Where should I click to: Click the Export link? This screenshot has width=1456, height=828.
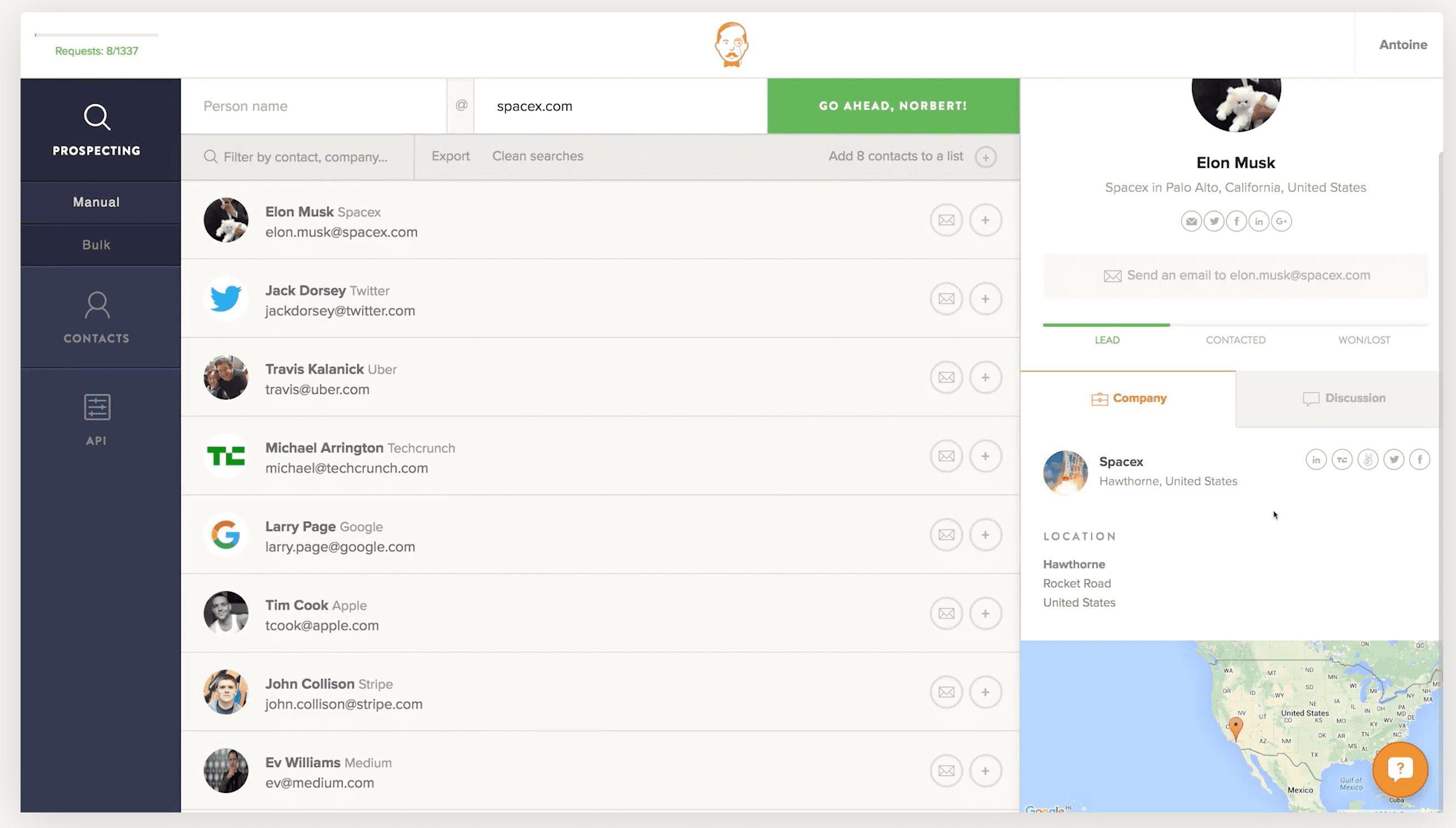(450, 156)
